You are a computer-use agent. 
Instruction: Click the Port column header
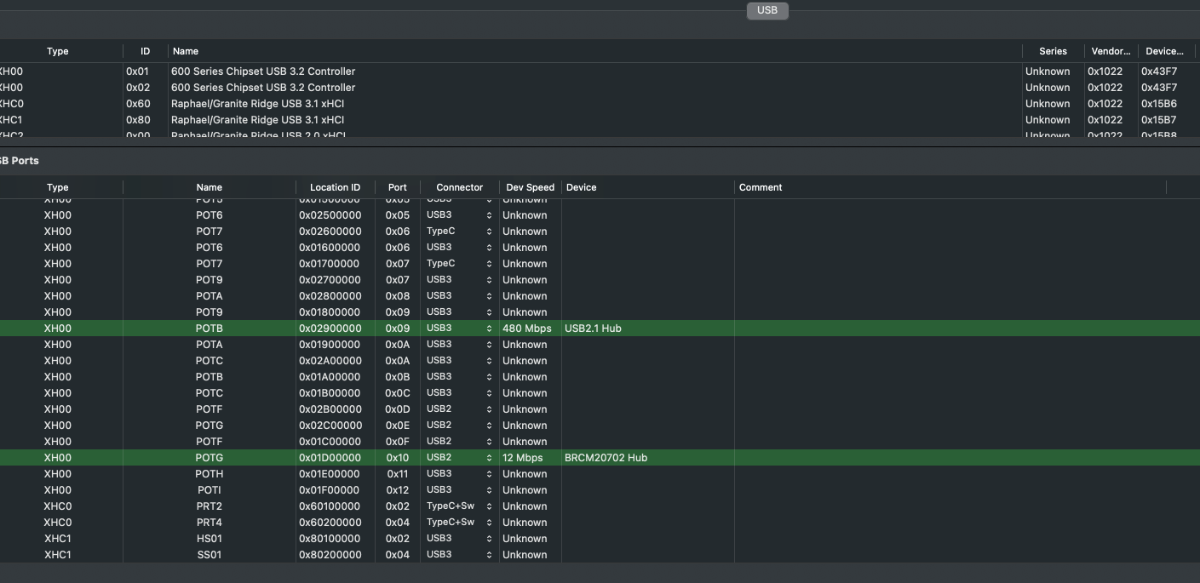[397, 187]
